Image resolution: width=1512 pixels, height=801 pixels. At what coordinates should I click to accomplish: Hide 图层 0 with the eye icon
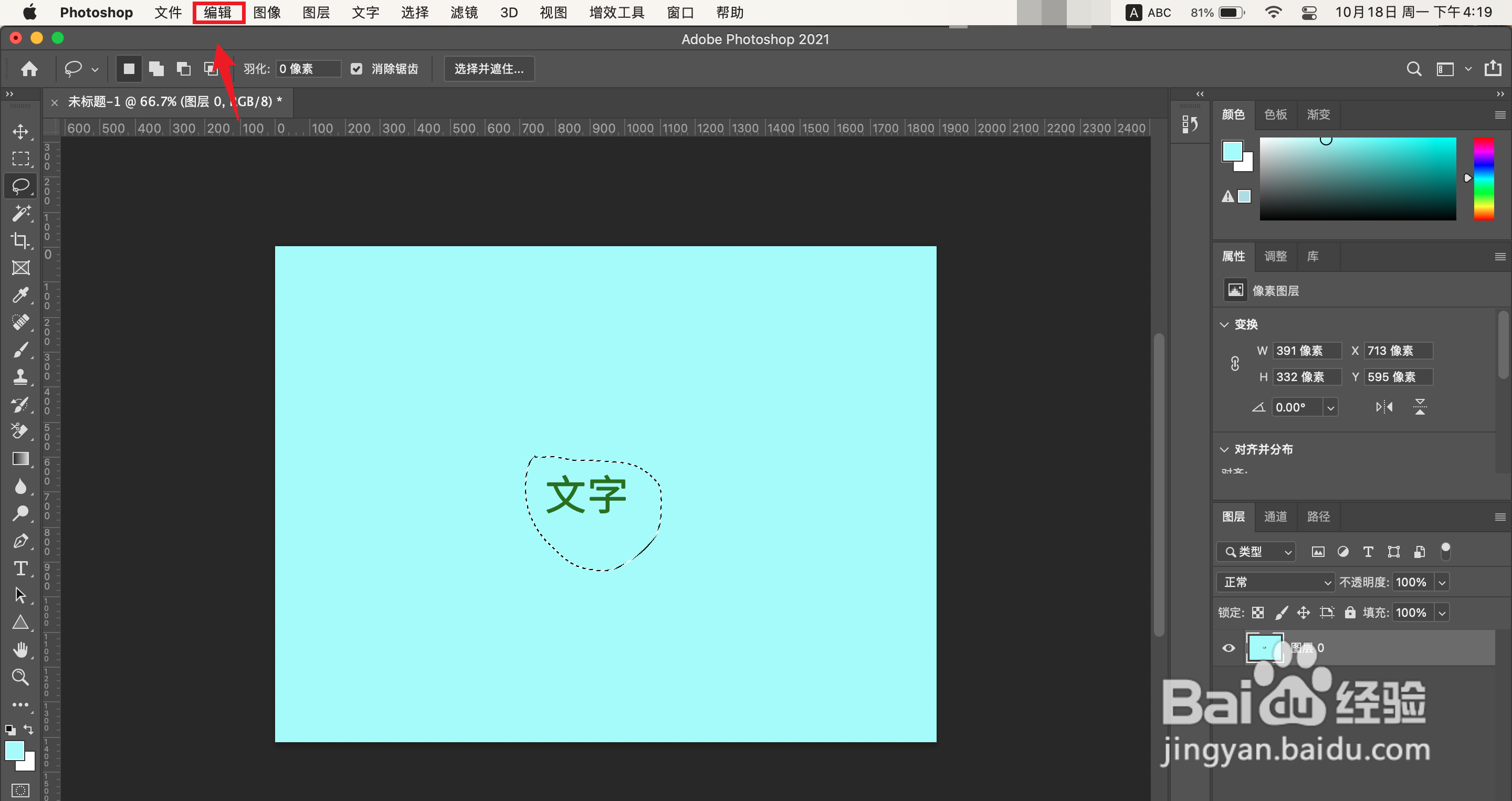pos(1228,648)
